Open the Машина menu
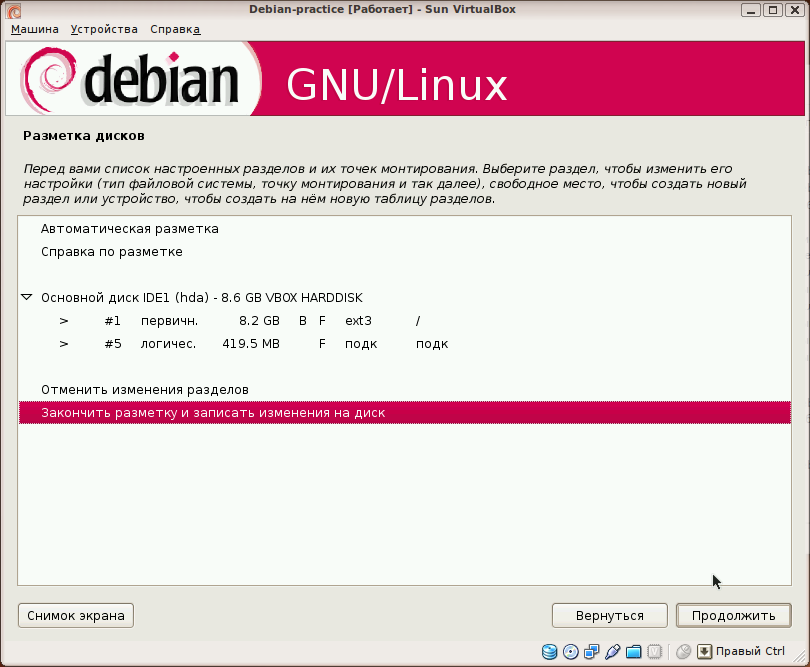 (x=35, y=29)
